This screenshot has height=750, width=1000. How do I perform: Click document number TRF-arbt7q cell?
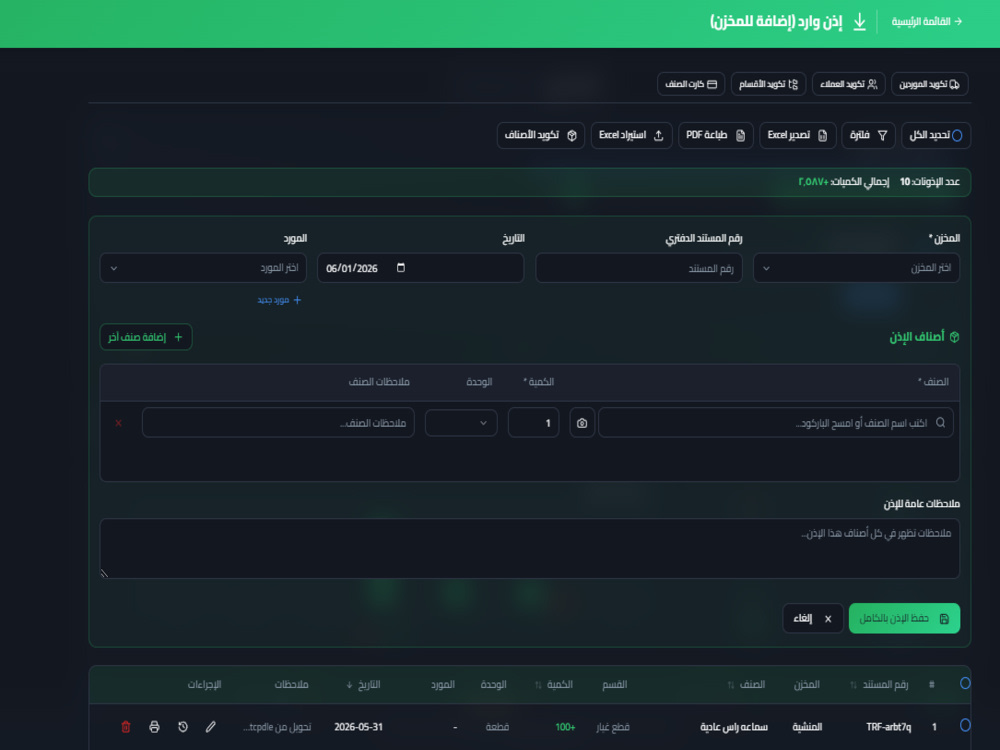coord(888,726)
